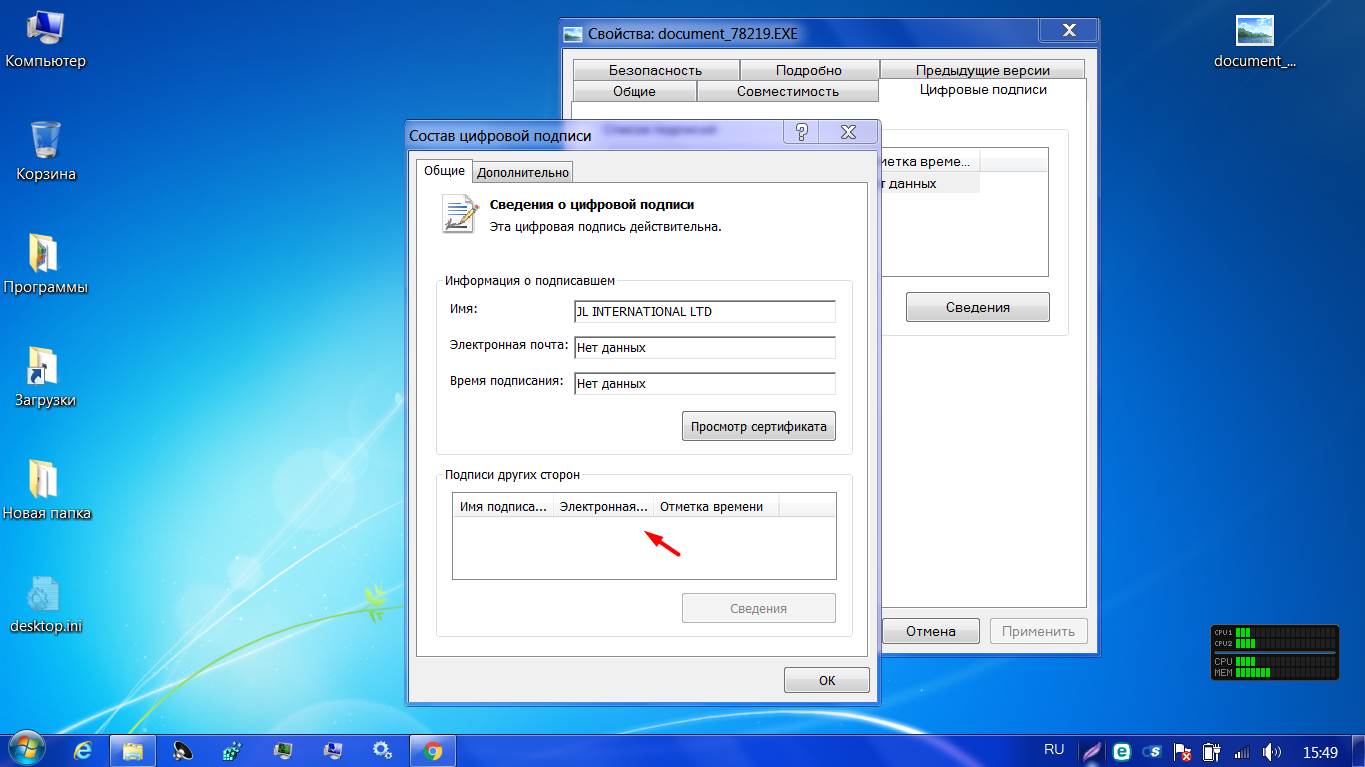This screenshot has width=1365, height=767.
Task: Open the Безопасность tab in properties window
Action: click(655, 70)
